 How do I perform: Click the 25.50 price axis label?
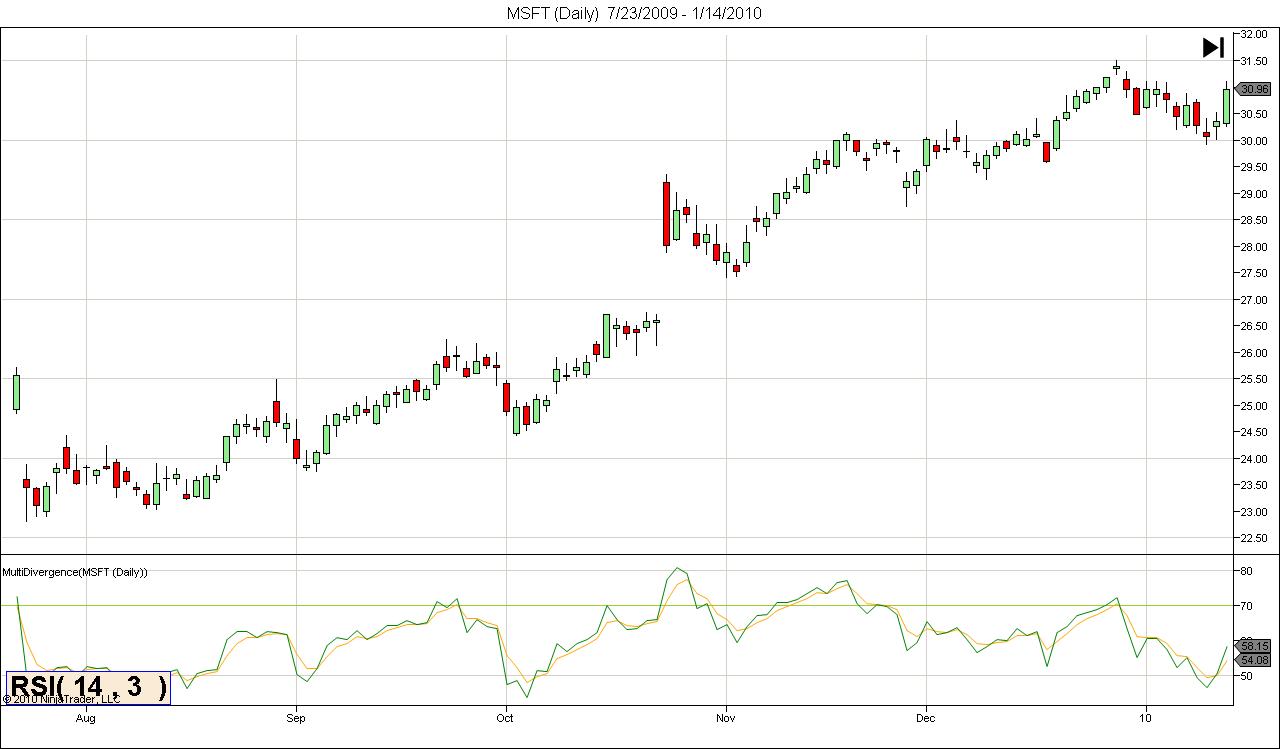(x=1254, y=379)
